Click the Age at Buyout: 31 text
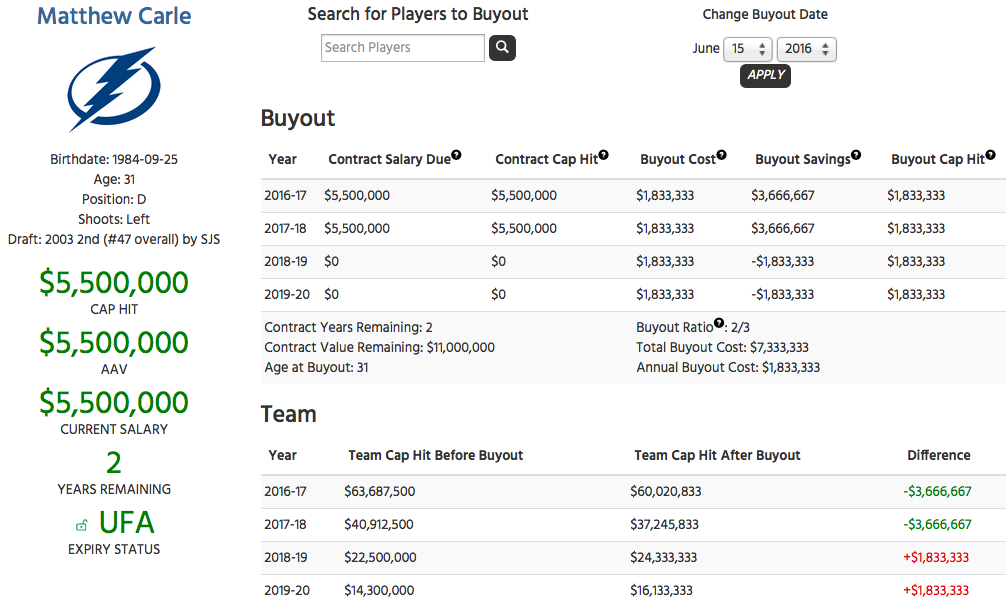 pyautogui.click(x=316, y=368)
